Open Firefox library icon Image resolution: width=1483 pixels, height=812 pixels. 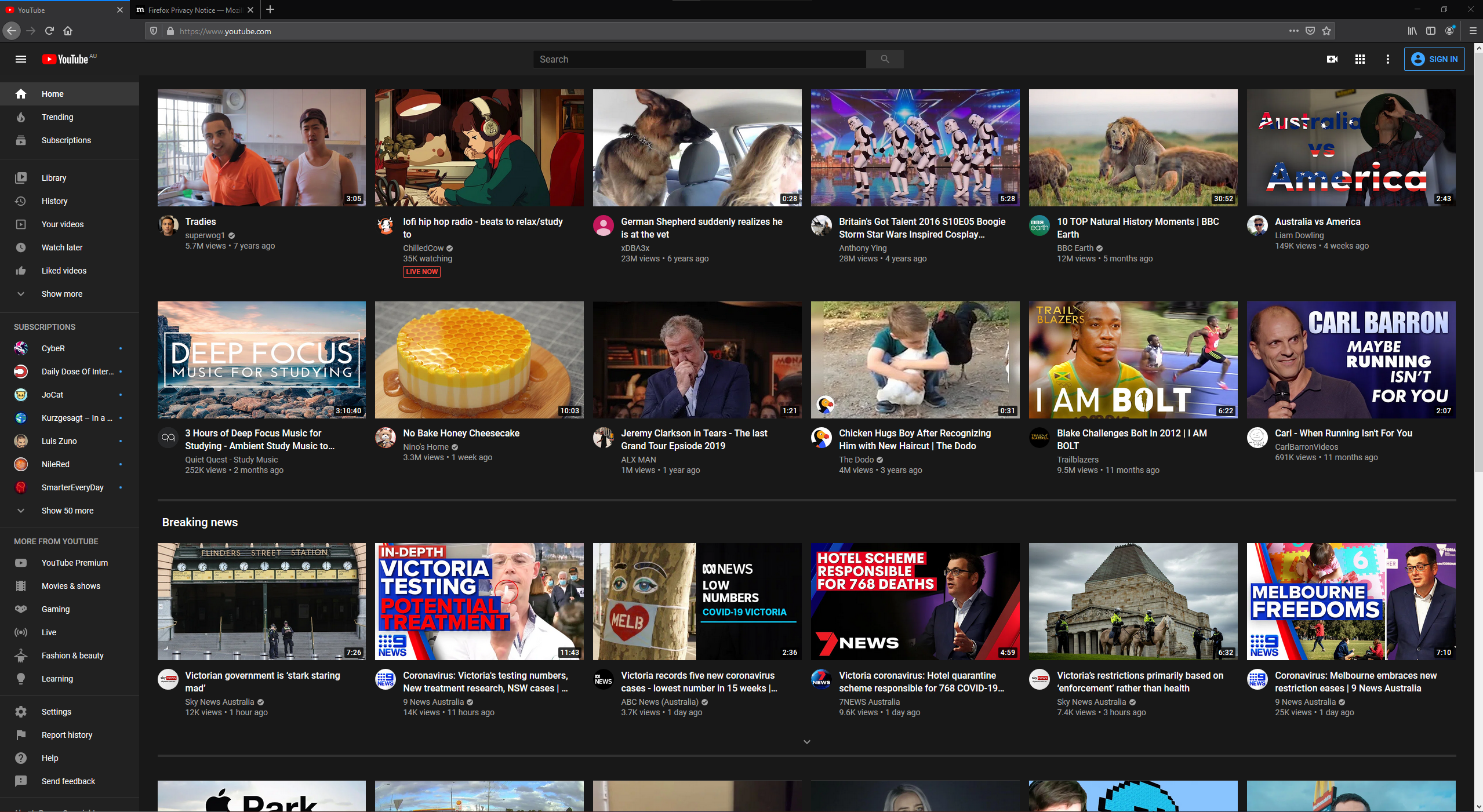(x=1412, y=31)
